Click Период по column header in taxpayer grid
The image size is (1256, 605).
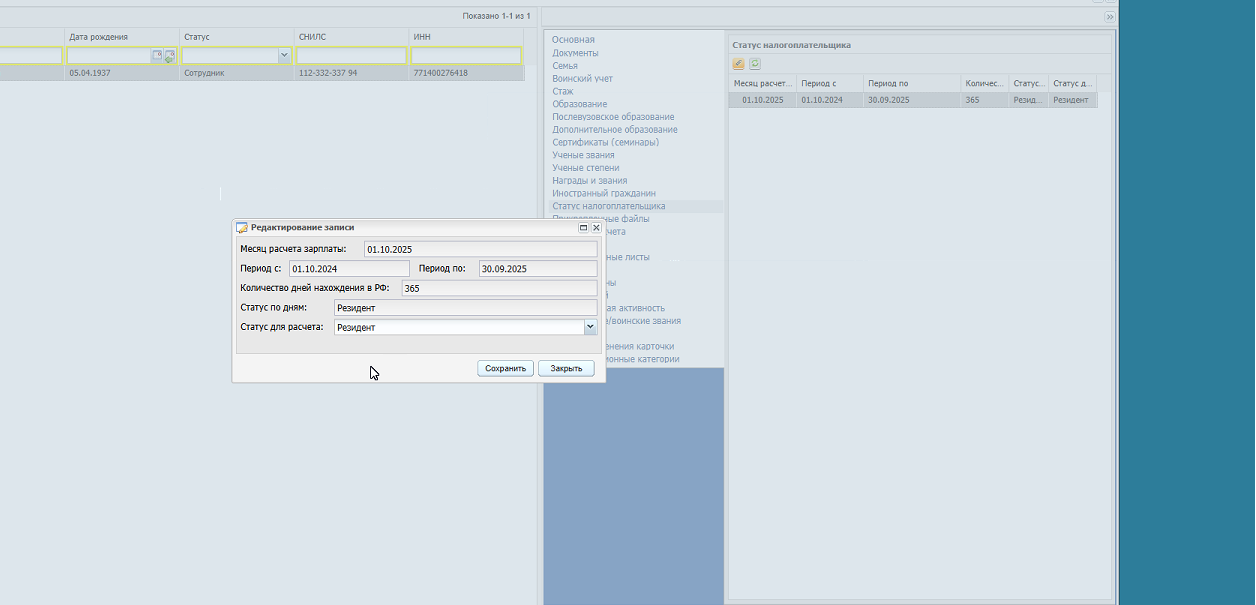(x=912, y=84)
